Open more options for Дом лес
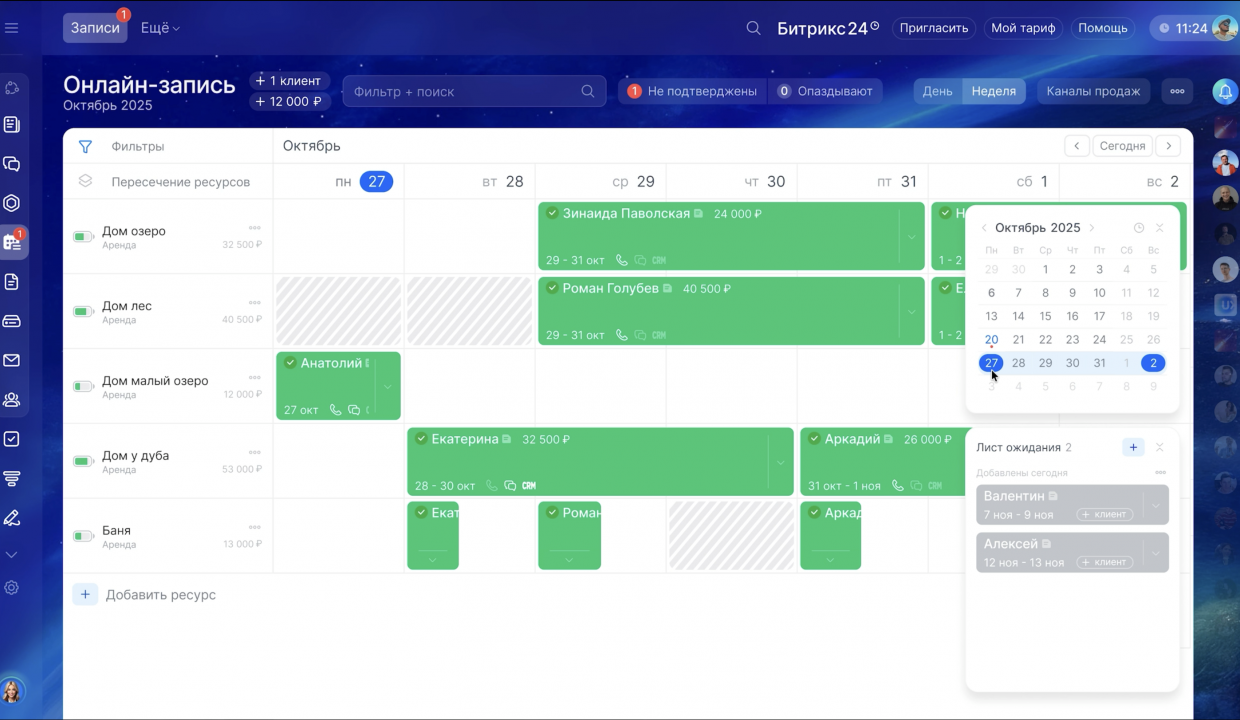Viewport: 1240px width, 720px height. click(x=255, y=303)
